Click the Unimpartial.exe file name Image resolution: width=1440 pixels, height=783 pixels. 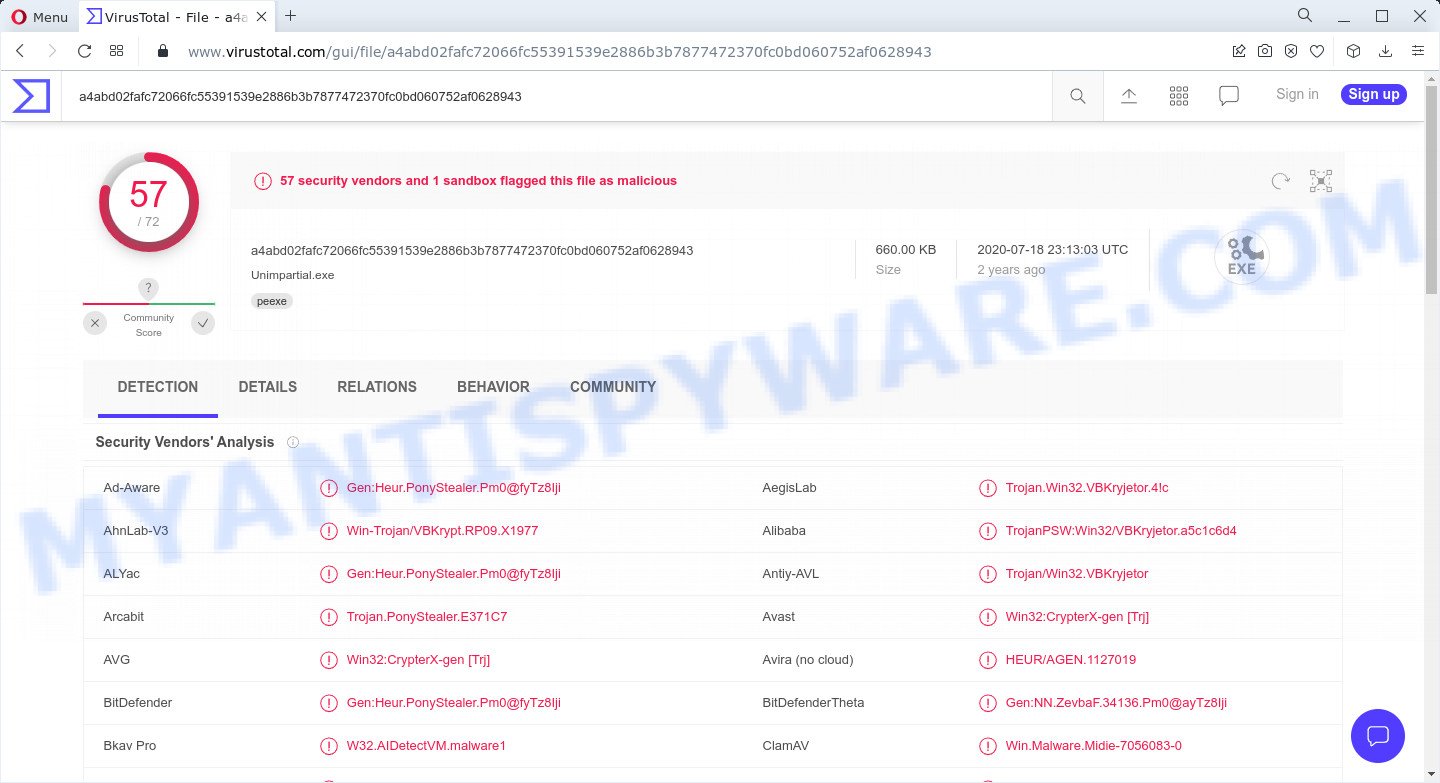[x=293, y=274]
